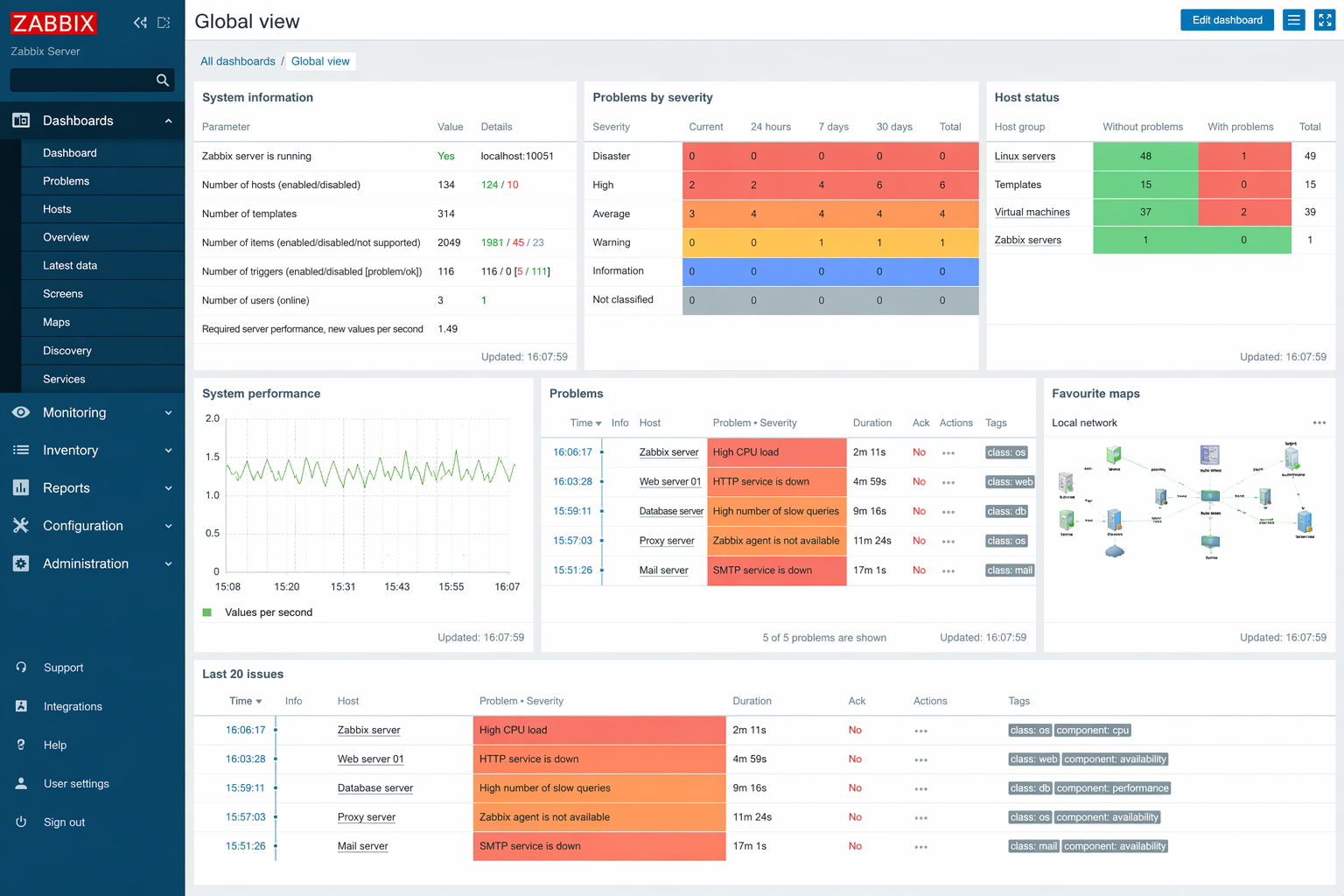Collapse the sidebar with double-arrow icon
The width and height of the screenshot is (1344, 896).
[140, 23]
